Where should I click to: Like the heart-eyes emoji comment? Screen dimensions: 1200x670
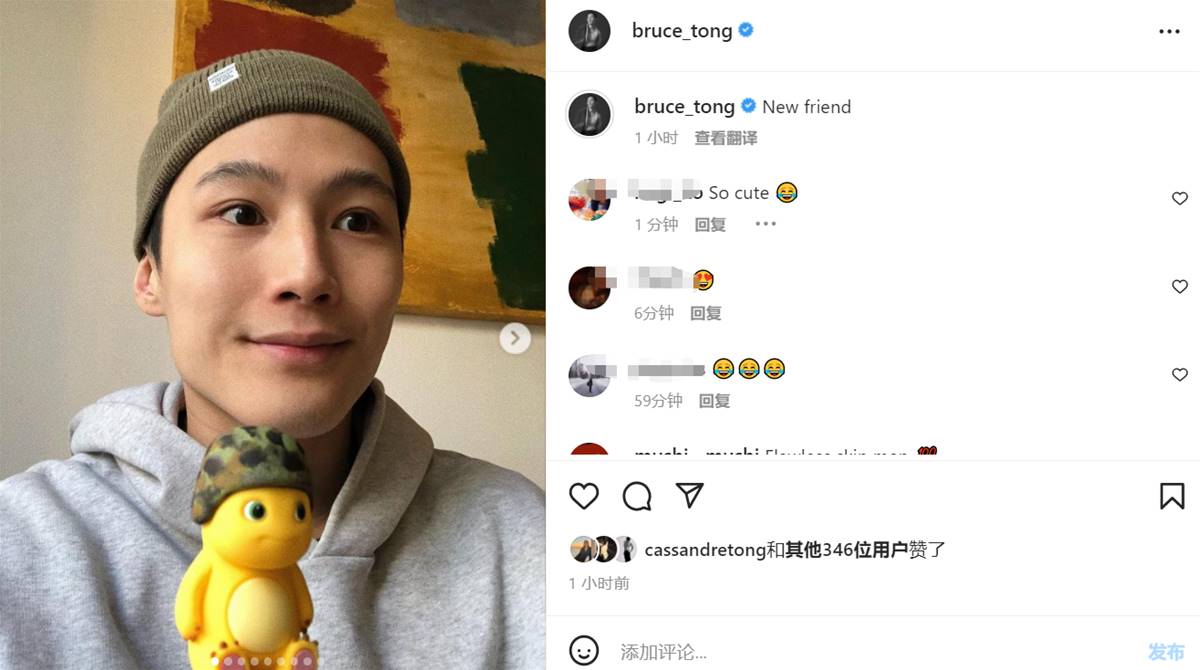click(1180, 287)
